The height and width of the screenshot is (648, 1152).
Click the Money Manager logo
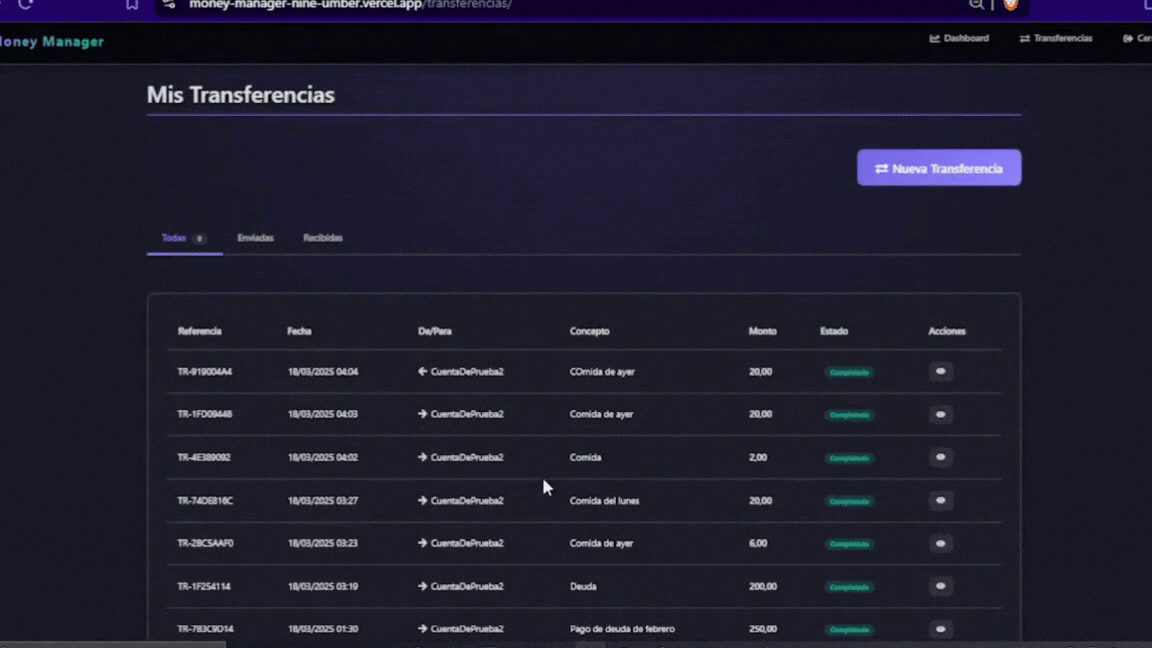tap(52, 42)
